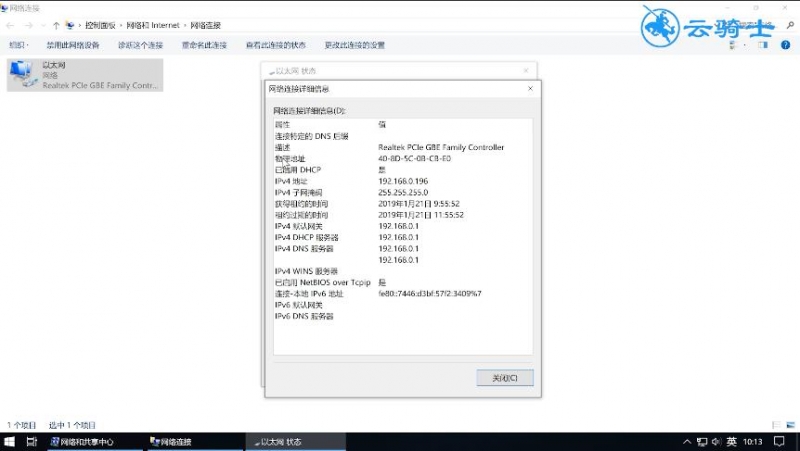The height and width of the screenshot is (451, 800).
Task: Toggle the preview pane icon
Action: 763,45
